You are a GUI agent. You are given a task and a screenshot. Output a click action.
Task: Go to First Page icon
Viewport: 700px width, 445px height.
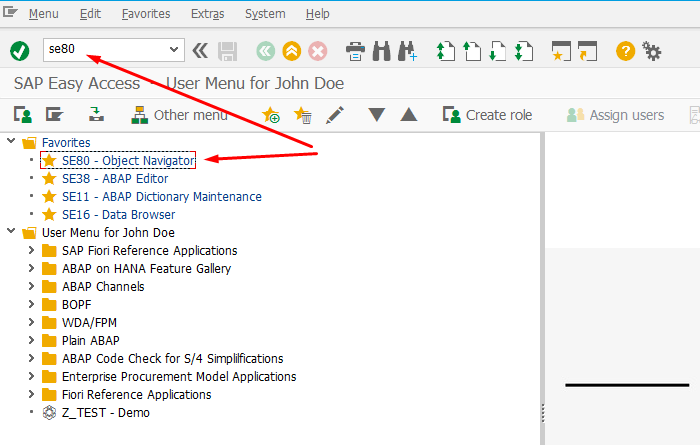coord(446,51)
